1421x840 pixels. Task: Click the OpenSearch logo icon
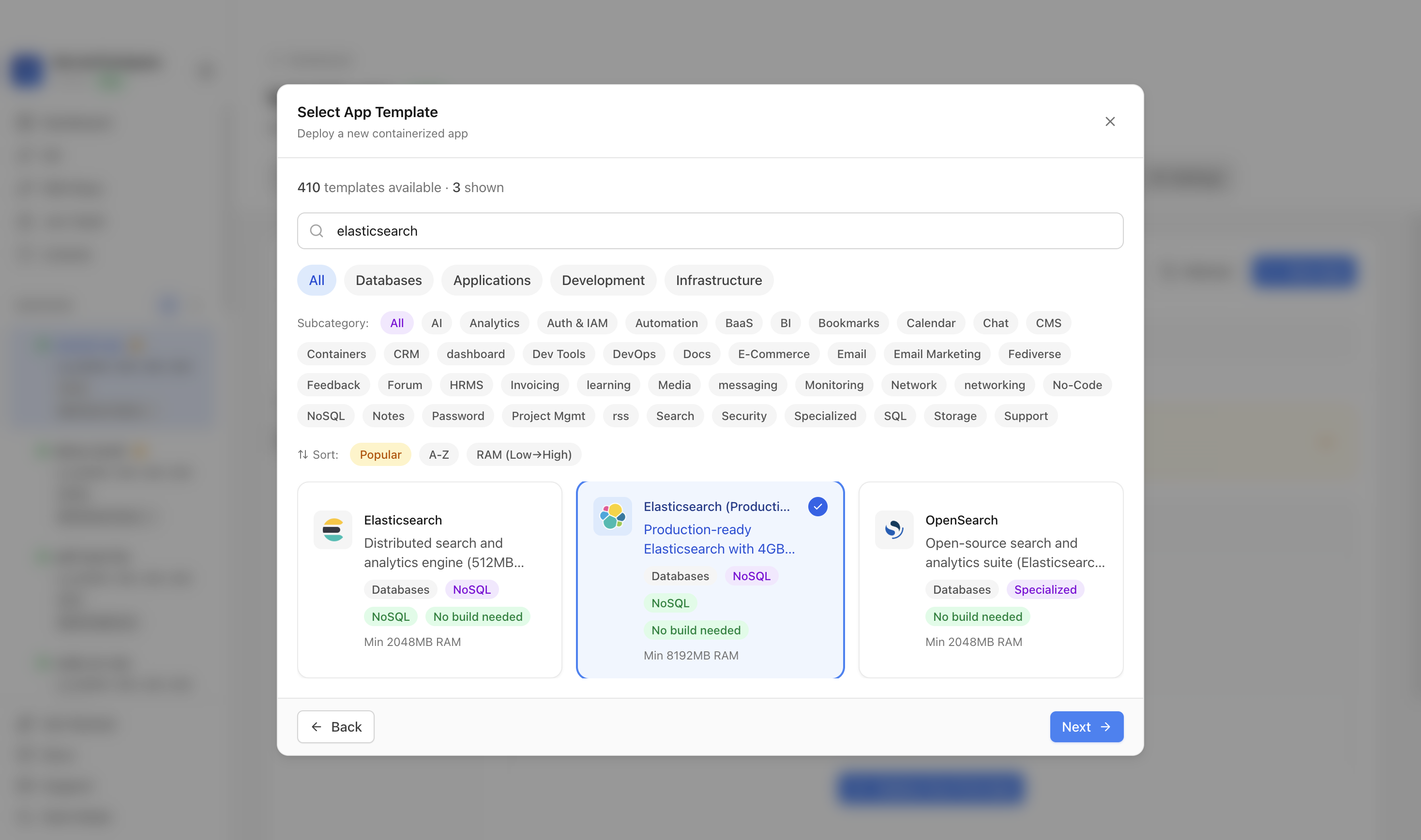(894, 530)
